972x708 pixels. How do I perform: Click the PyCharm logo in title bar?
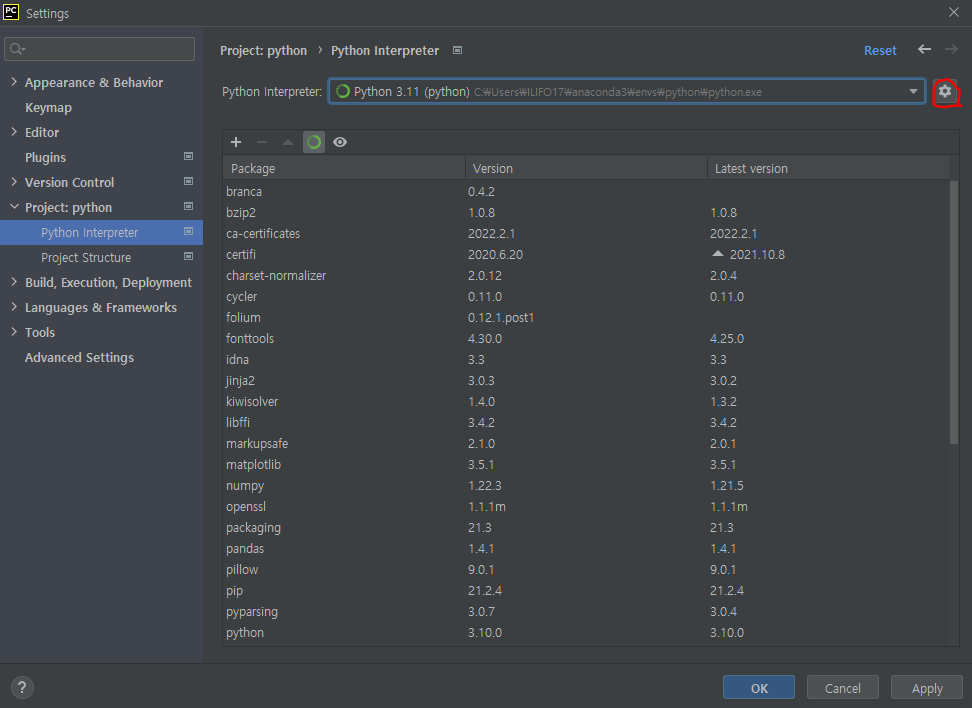coord(11,12)
